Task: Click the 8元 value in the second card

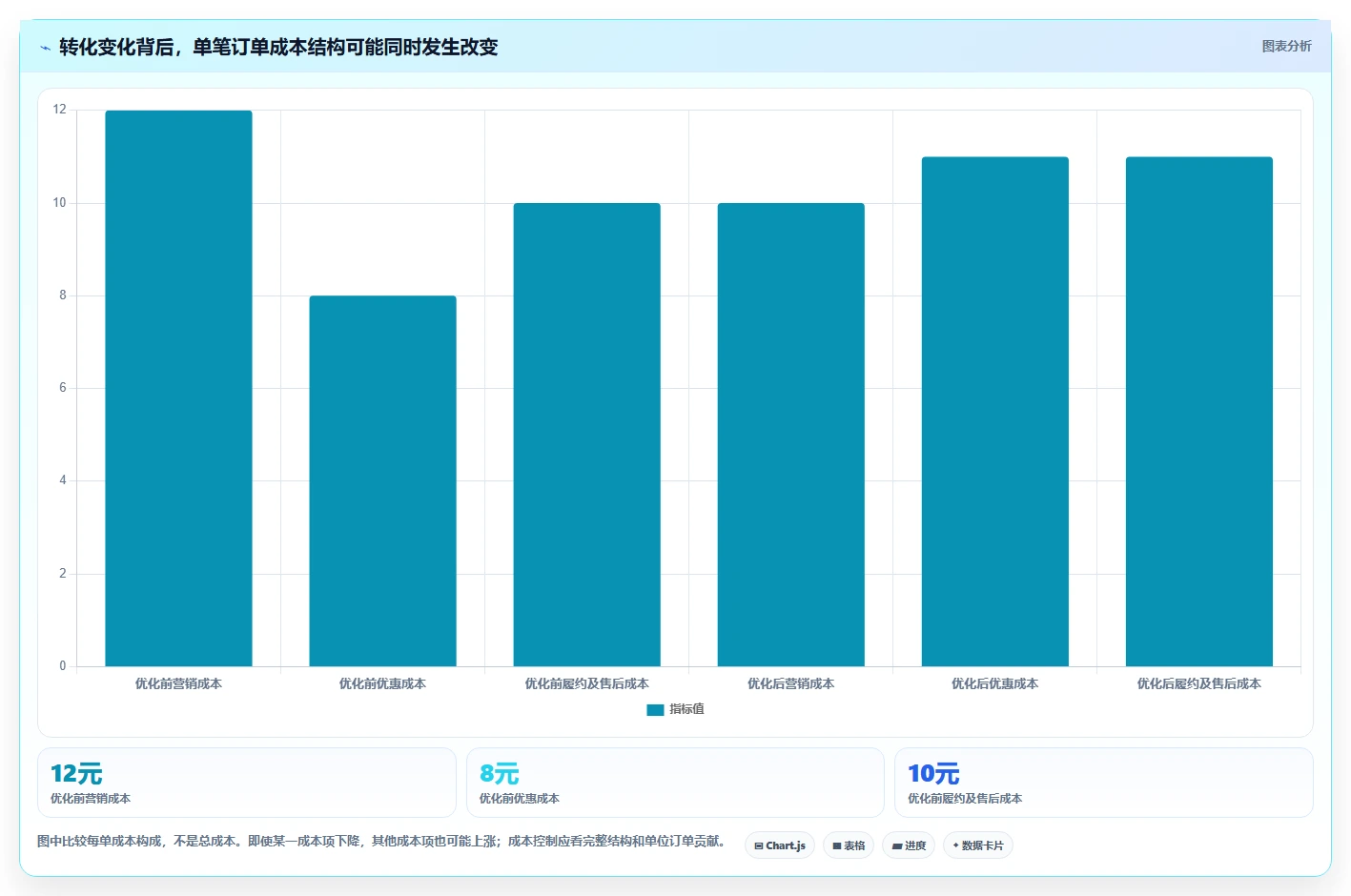Action: point(499,774)
